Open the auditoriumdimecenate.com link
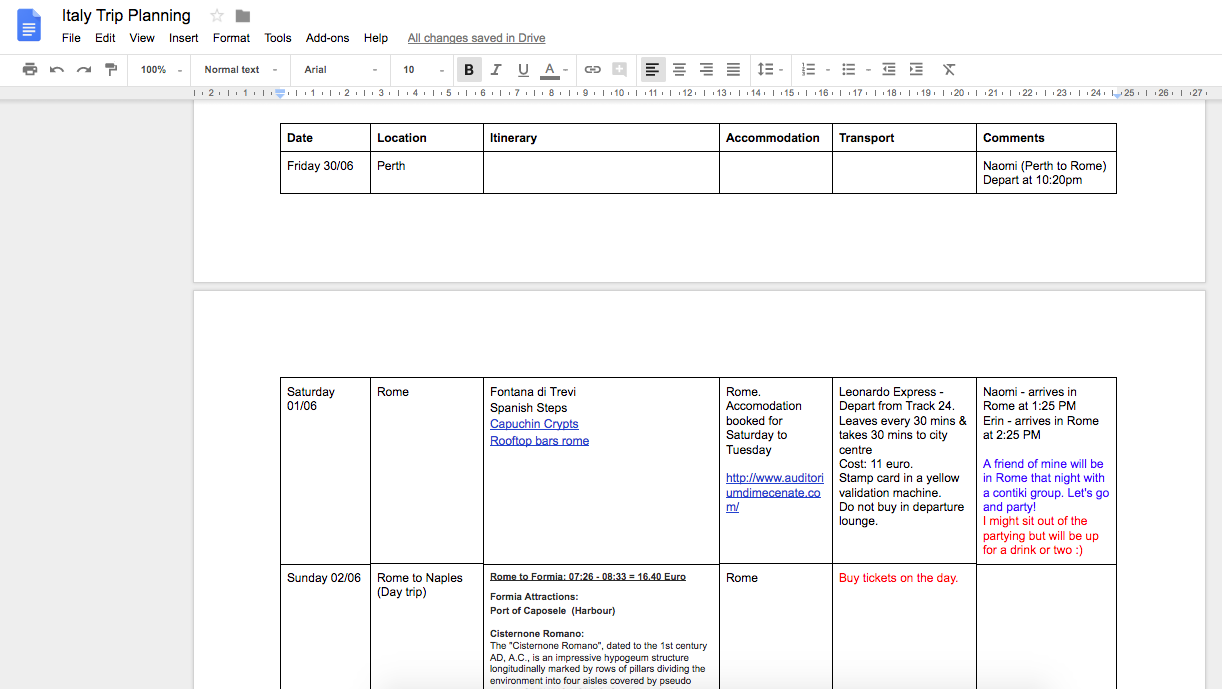This screenshot has height=689, width=1222. pyautogui.click(x=775, y=492)
